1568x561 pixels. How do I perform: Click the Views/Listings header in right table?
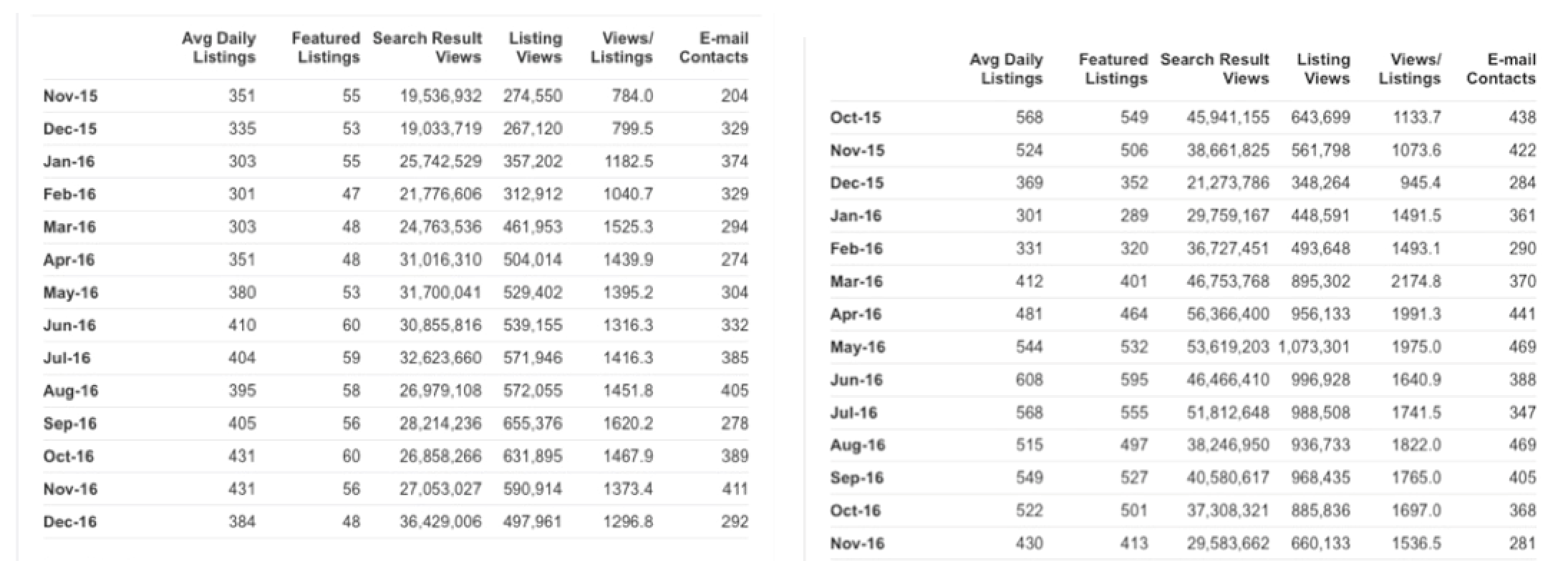click(x=1410, y=69)
